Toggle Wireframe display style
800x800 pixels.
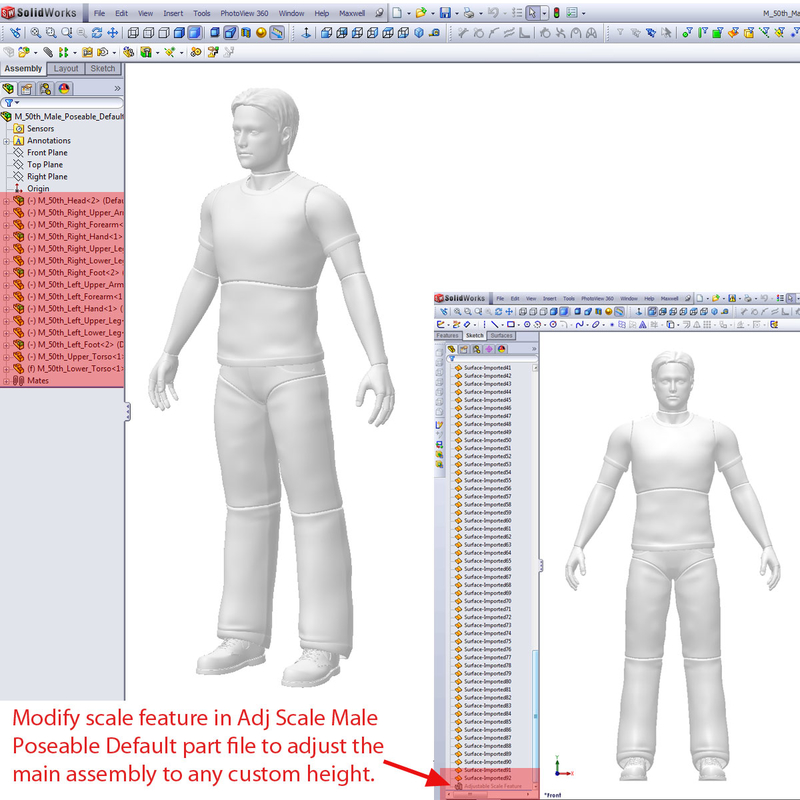tap(132, 33)
